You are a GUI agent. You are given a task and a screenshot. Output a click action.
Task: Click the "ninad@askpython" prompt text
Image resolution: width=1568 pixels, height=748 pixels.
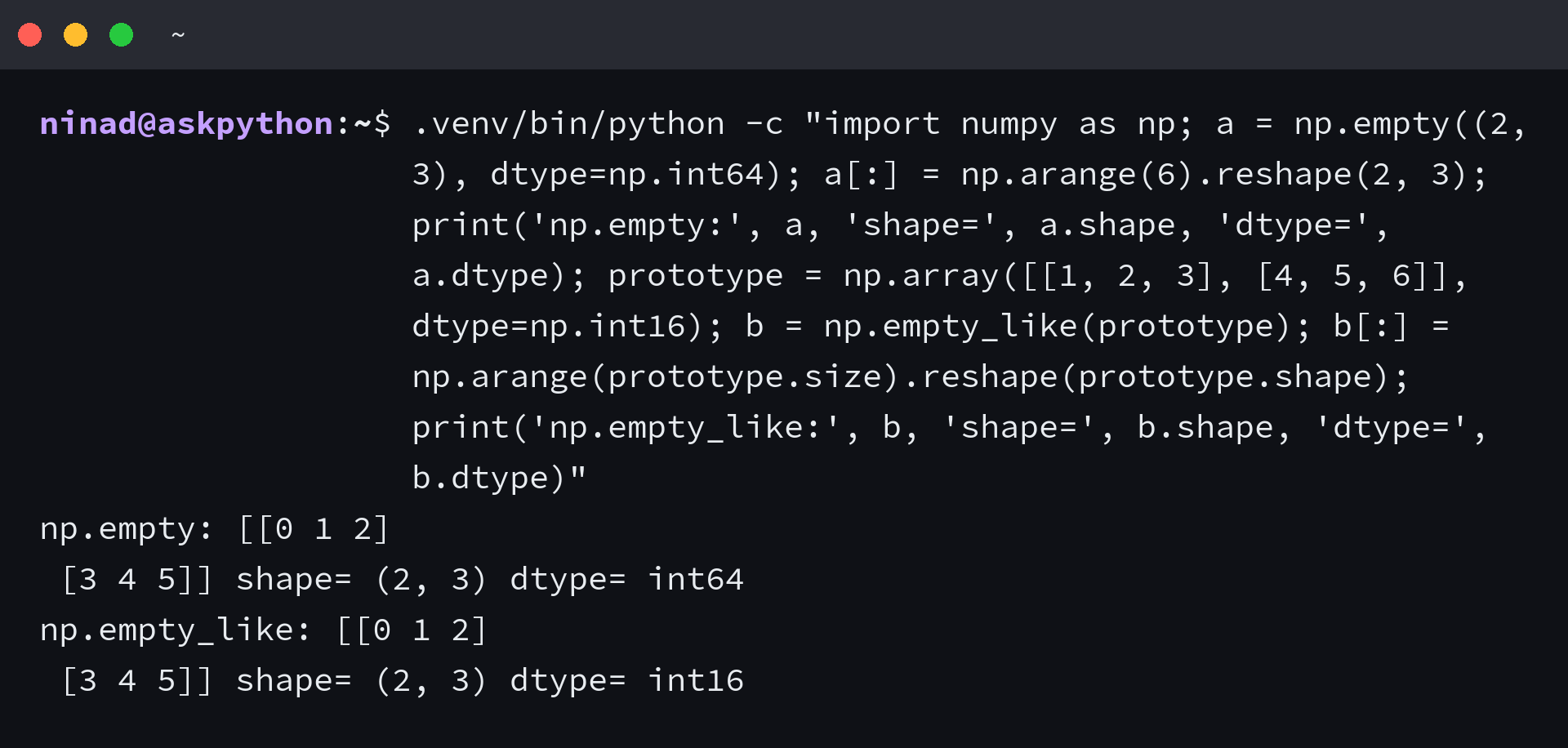tap(187, 124)
